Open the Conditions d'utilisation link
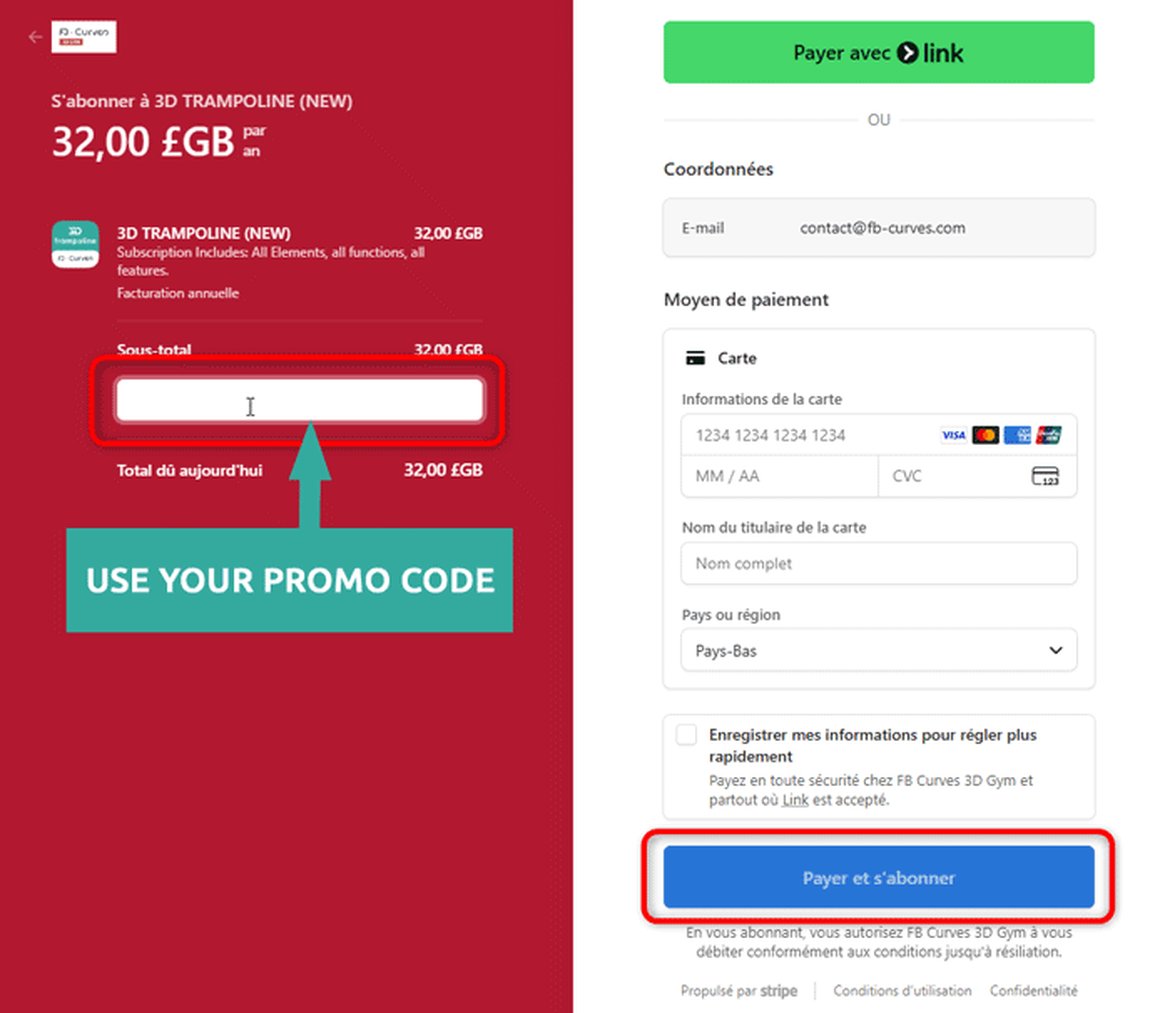1170x1013 pixels. (x=902, y=991)
